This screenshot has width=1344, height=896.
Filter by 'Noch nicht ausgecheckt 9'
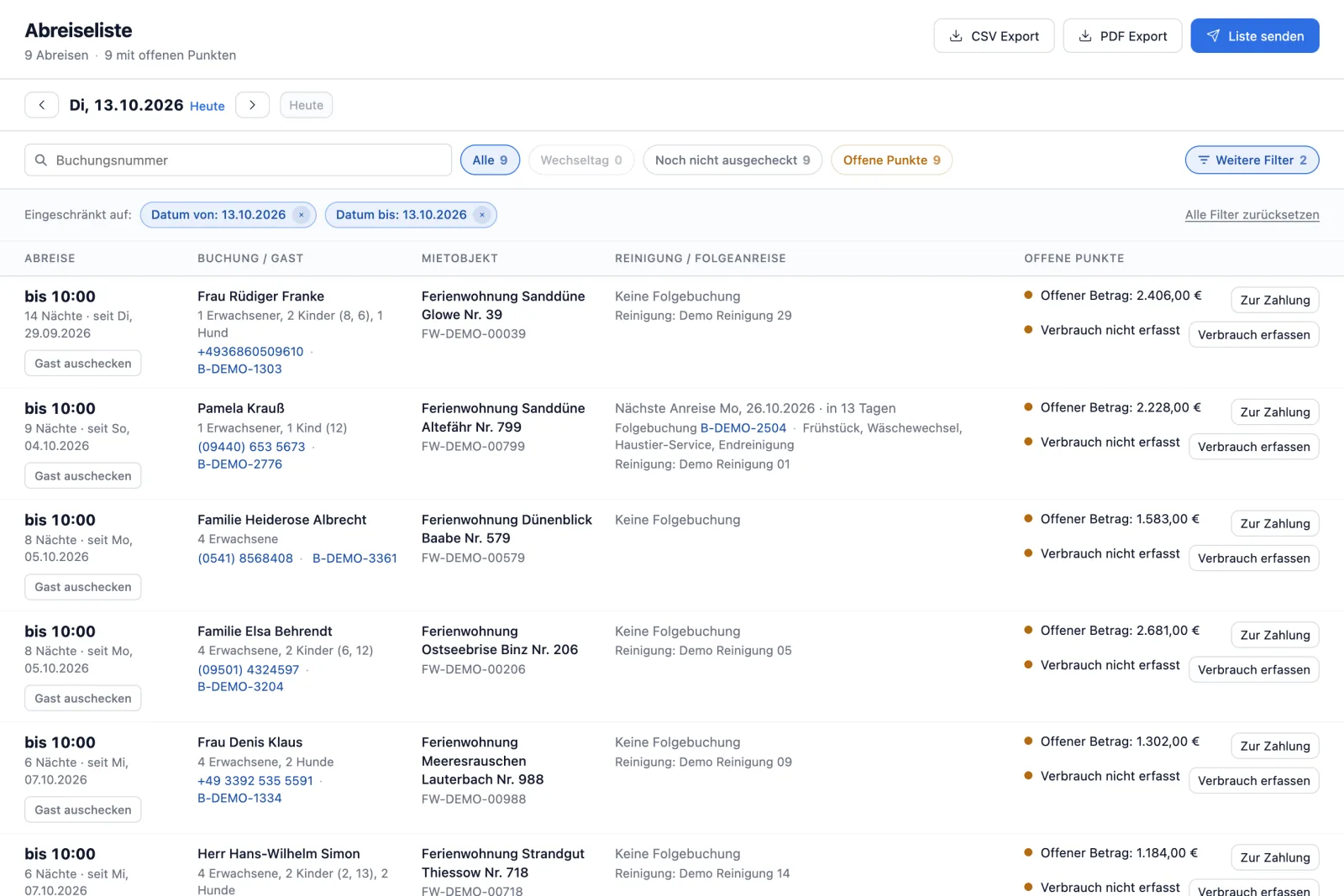[x=732, y=160]
